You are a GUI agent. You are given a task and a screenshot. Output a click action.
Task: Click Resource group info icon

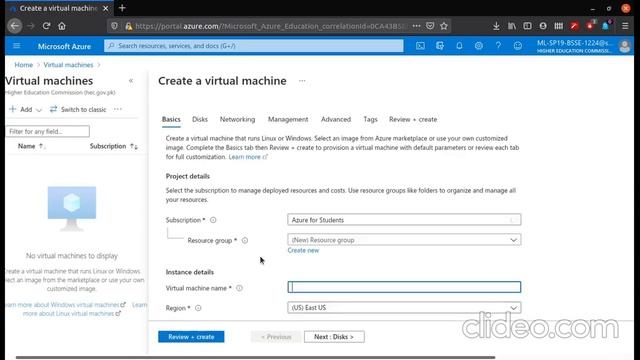pos(245,240)
